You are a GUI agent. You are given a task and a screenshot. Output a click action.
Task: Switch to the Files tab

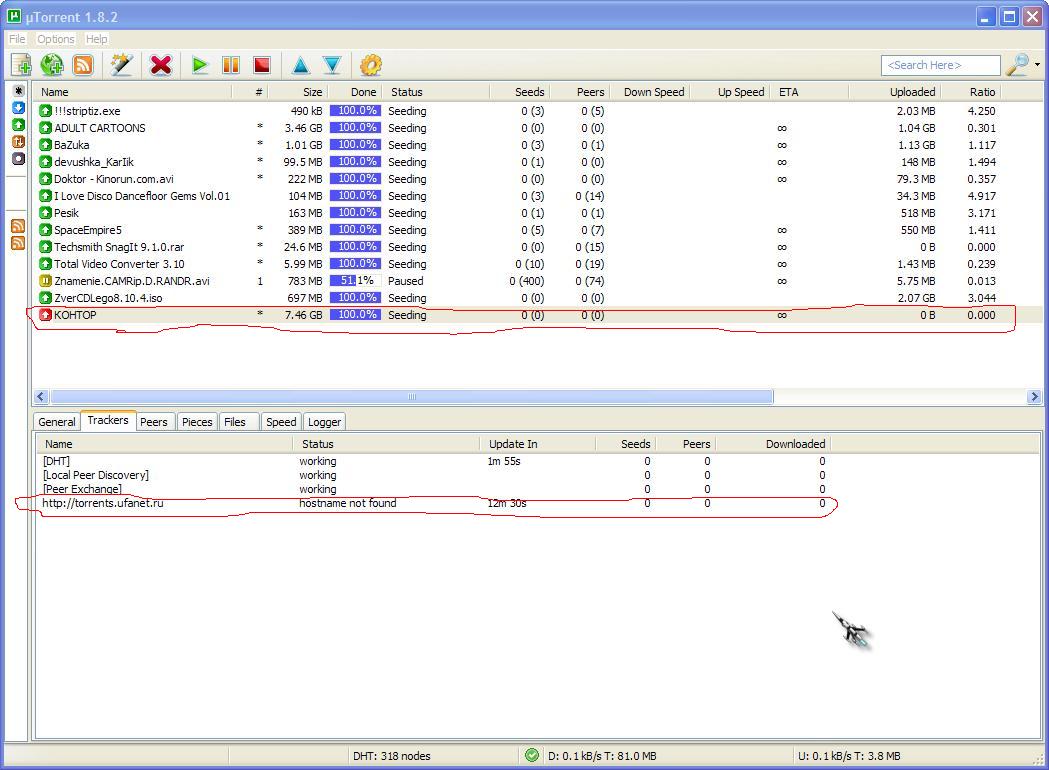(x=235, y=422)
